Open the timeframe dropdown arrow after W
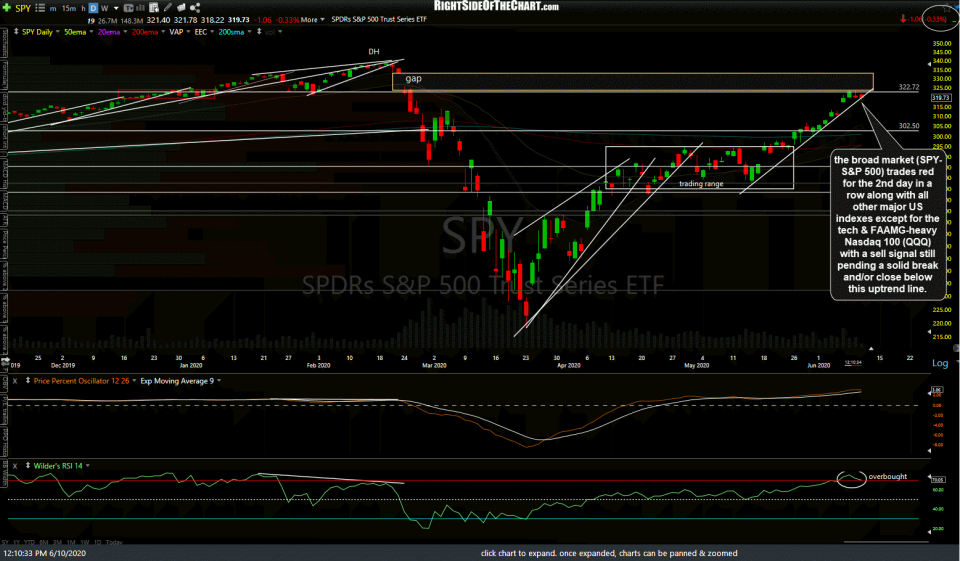 (116, 9)
